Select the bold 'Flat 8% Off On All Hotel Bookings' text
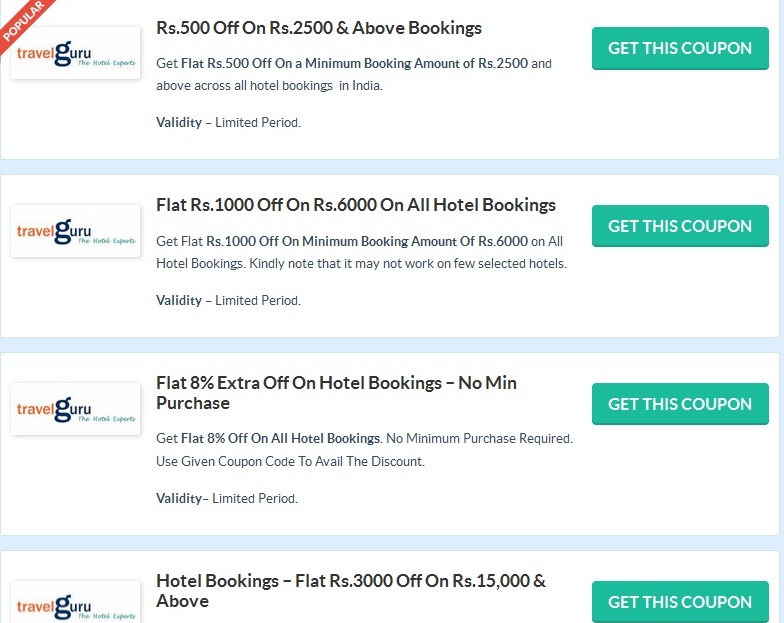This screenshot has width=784, height=623. 280,438
